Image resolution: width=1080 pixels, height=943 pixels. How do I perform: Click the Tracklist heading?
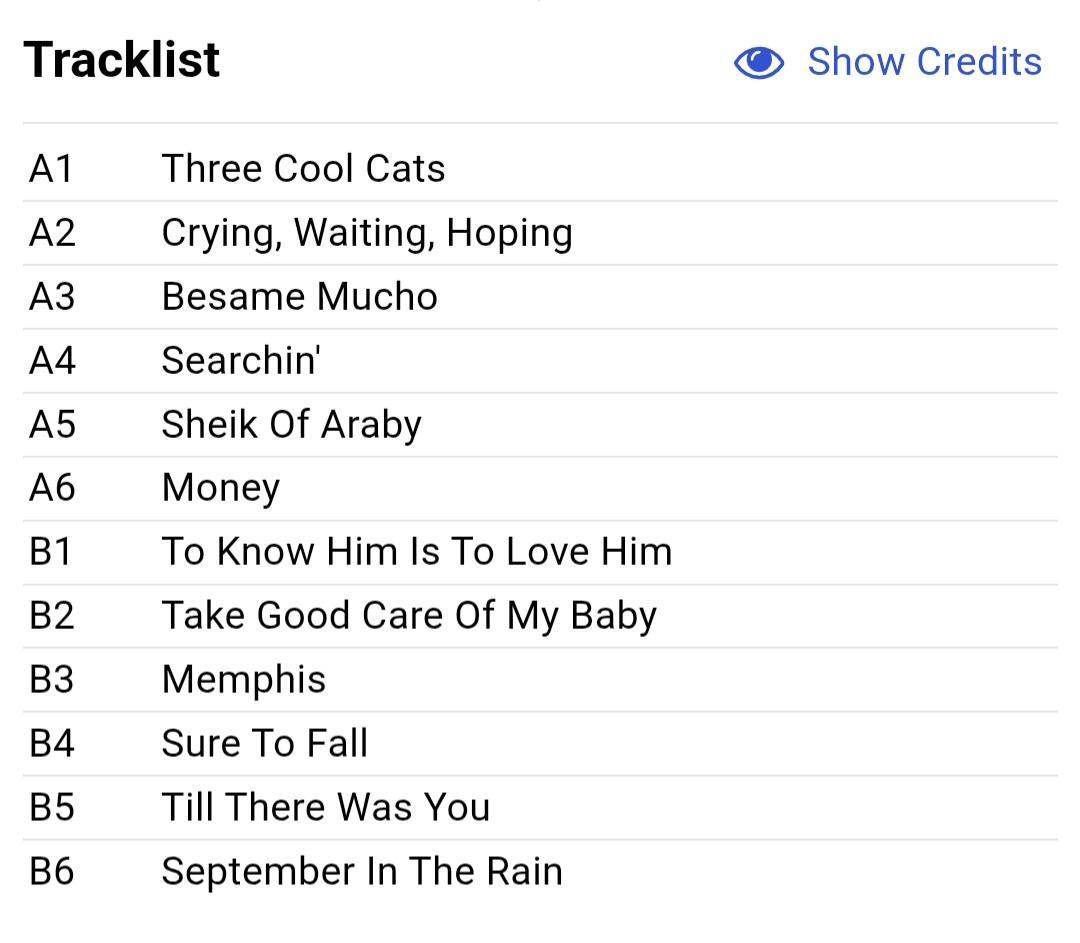click(x=122, y=60)
